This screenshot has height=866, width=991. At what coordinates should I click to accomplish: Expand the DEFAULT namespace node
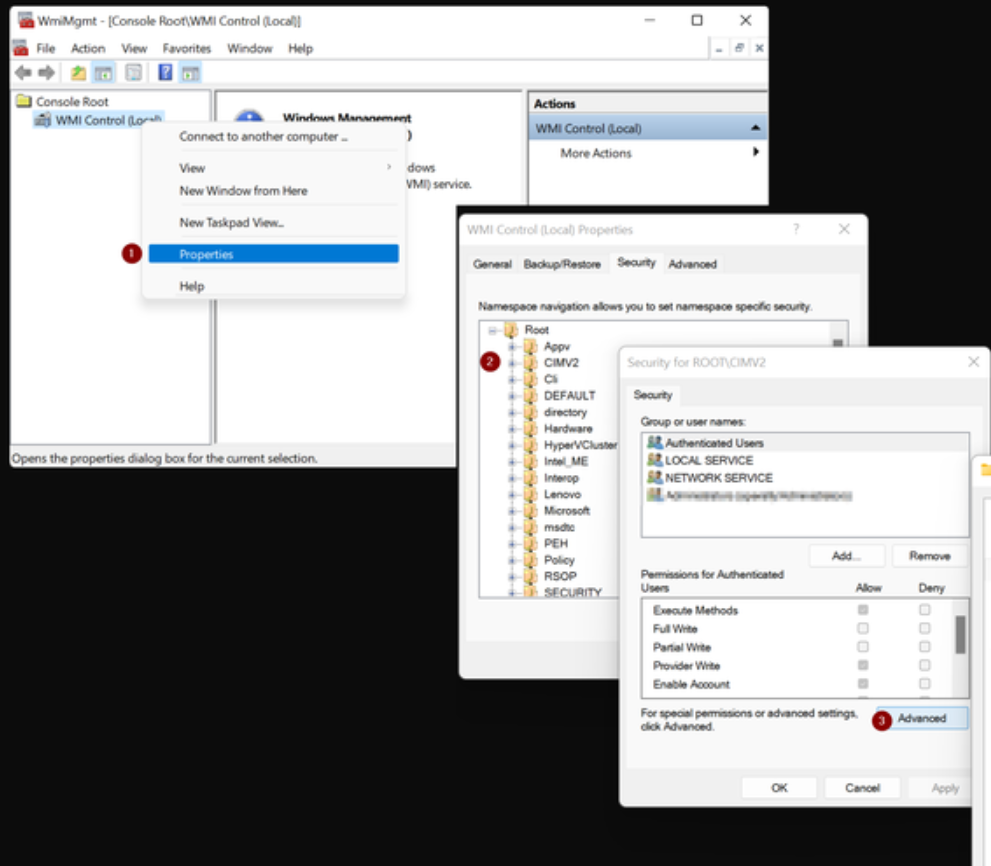(512, 396)
